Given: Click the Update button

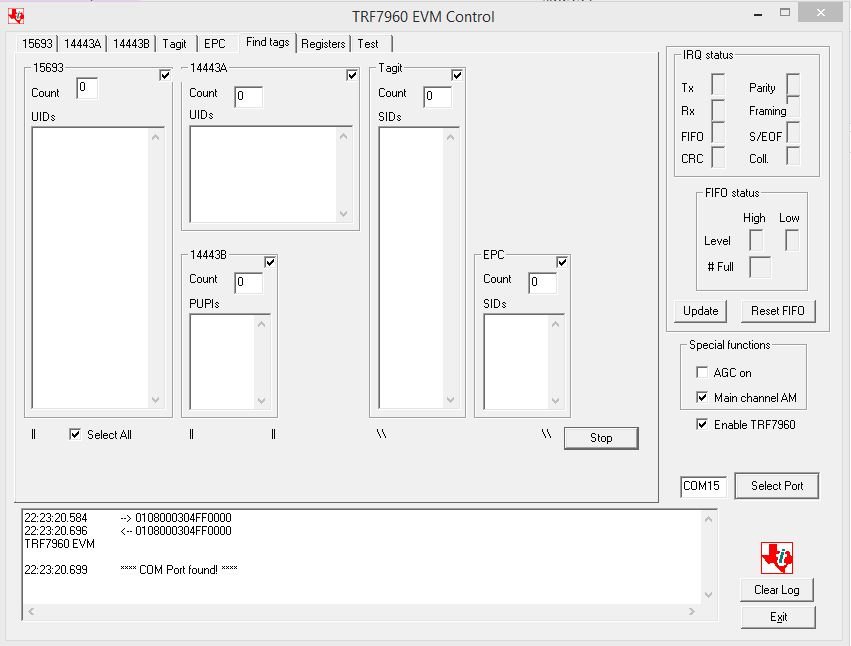Looking at the screenshot, I should (701, 311).
